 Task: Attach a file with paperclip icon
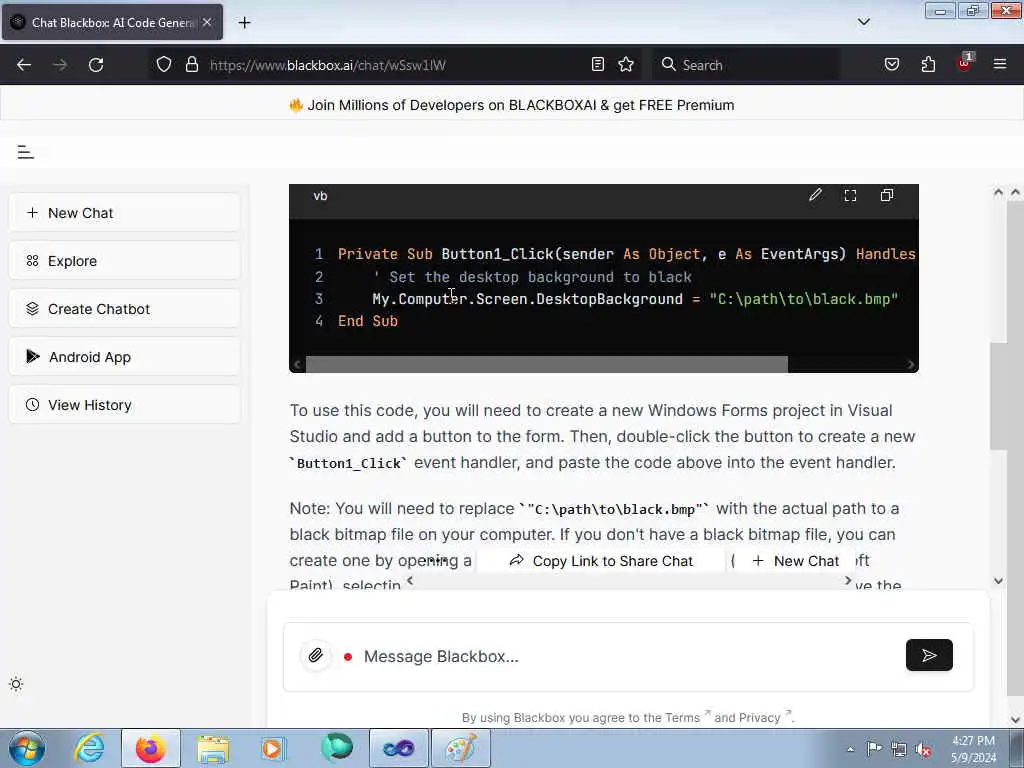(315, 656)
